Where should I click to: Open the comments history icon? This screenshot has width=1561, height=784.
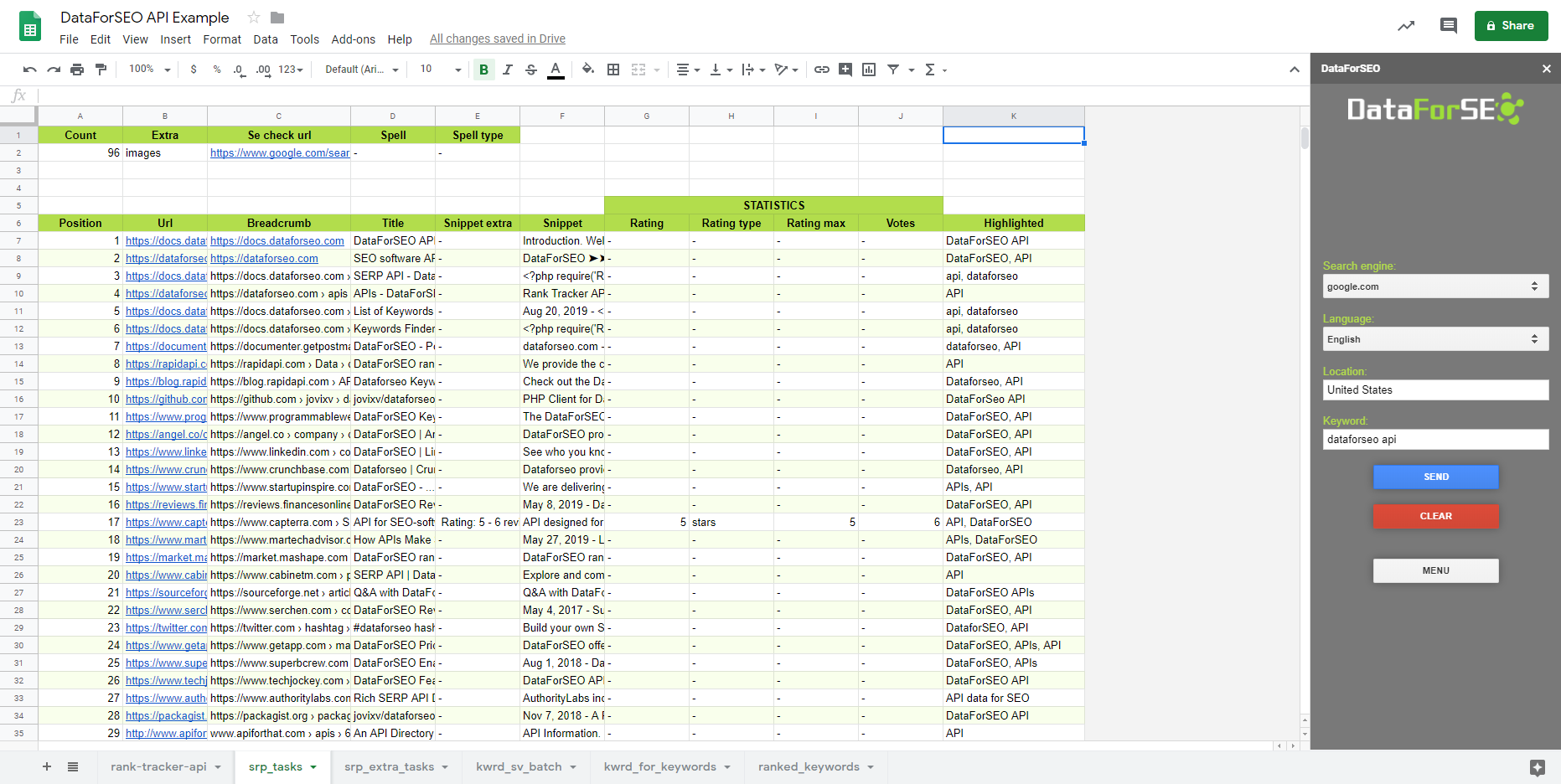(1449, 26)
